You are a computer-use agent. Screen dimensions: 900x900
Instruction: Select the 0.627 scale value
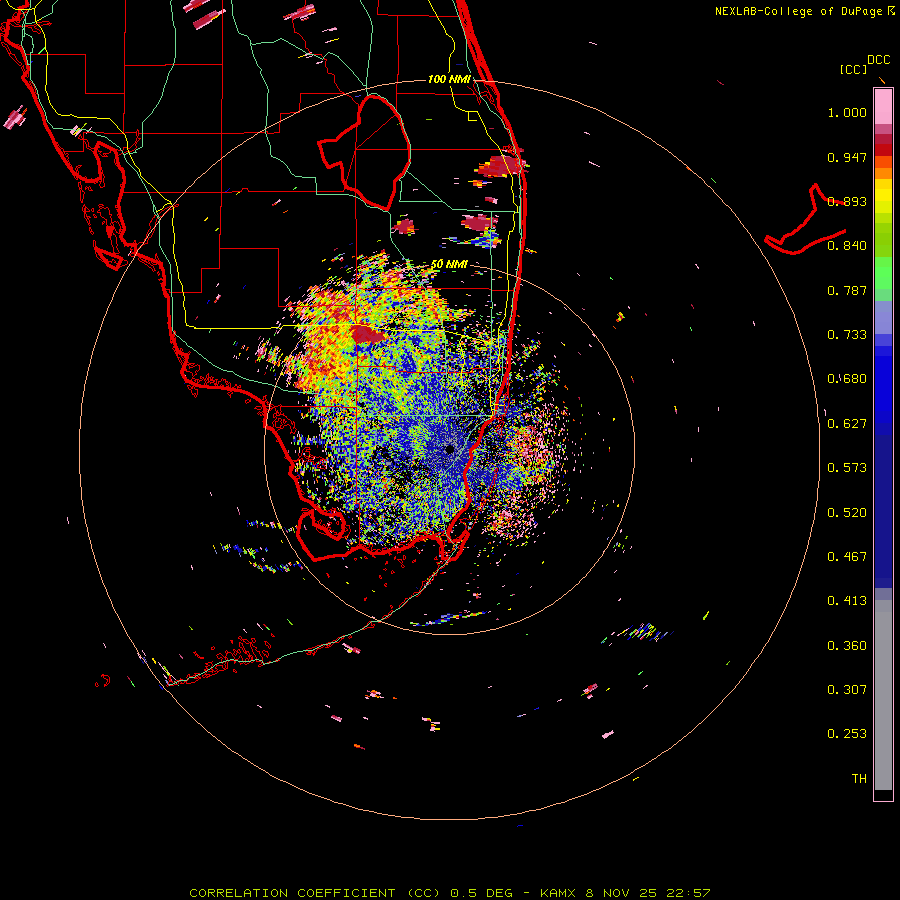(847, 424)
